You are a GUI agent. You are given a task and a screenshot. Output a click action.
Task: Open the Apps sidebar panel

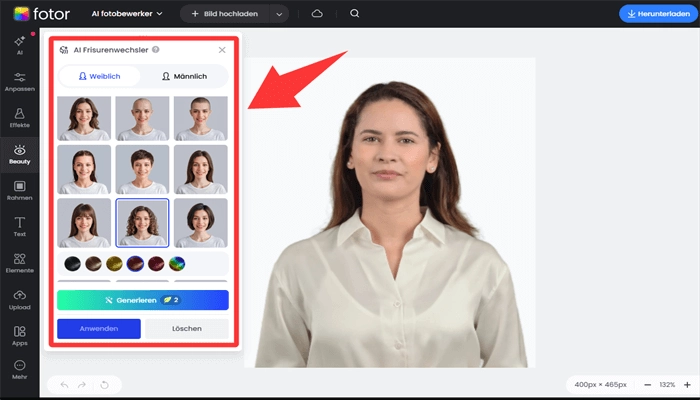pyautogui.click(x=20, y=336)
